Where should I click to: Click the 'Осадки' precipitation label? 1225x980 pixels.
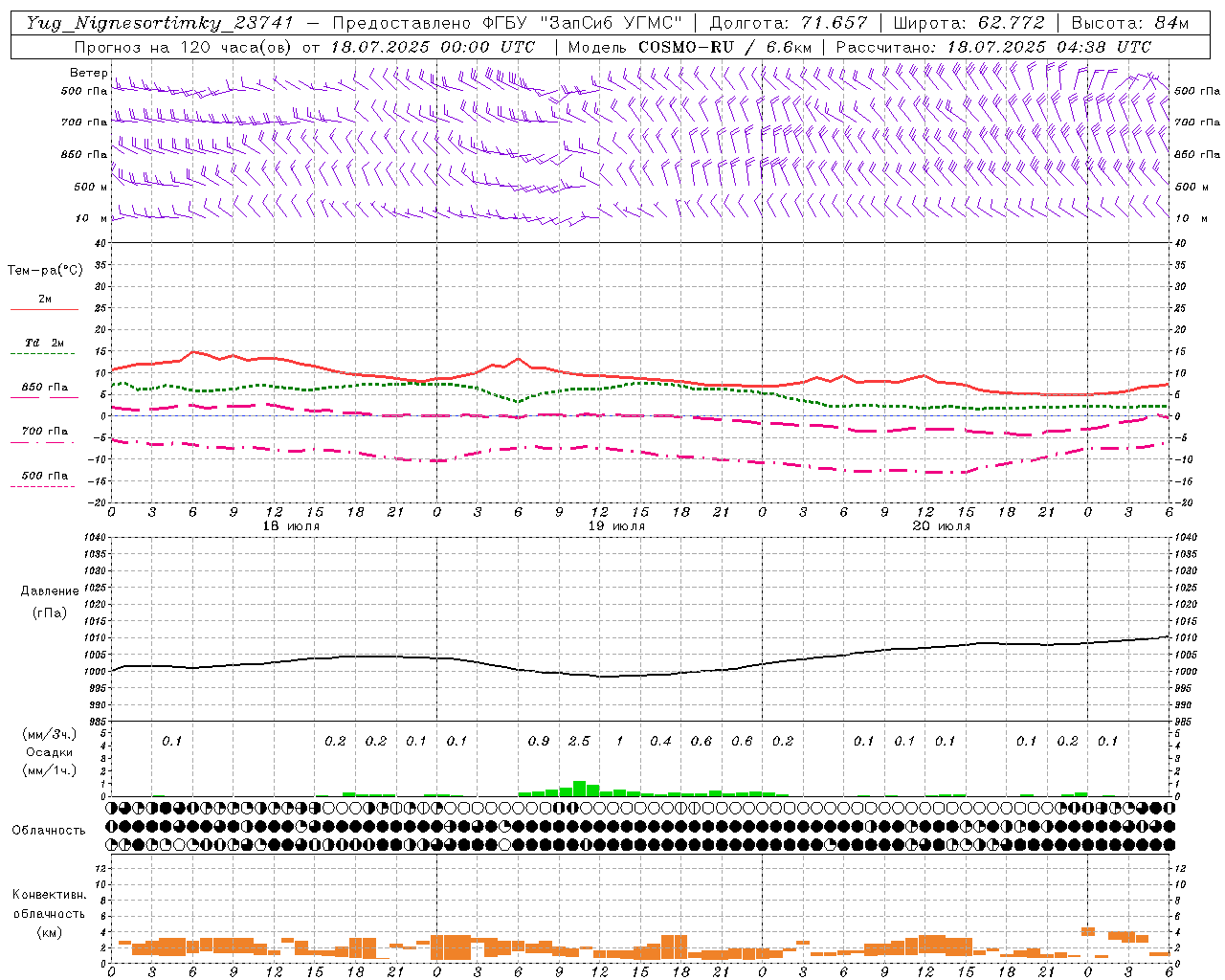click(49, 752)
